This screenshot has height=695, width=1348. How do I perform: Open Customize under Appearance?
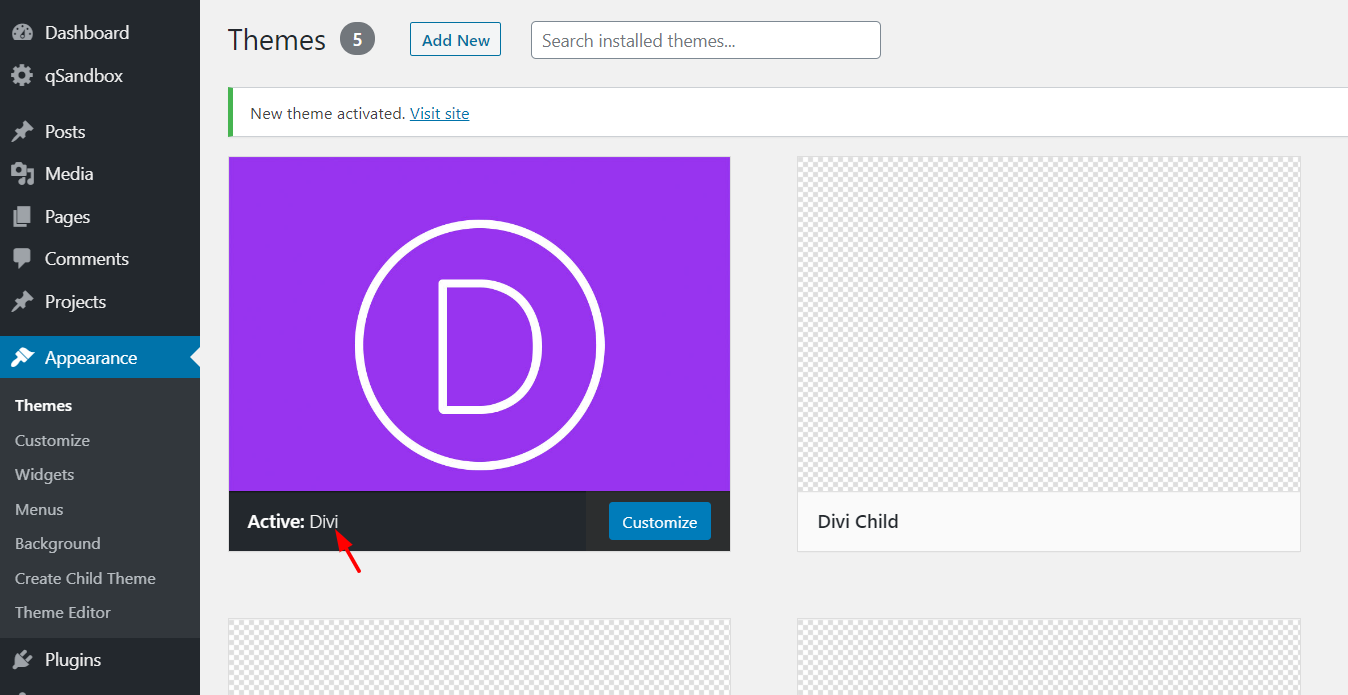click(52, 440)
